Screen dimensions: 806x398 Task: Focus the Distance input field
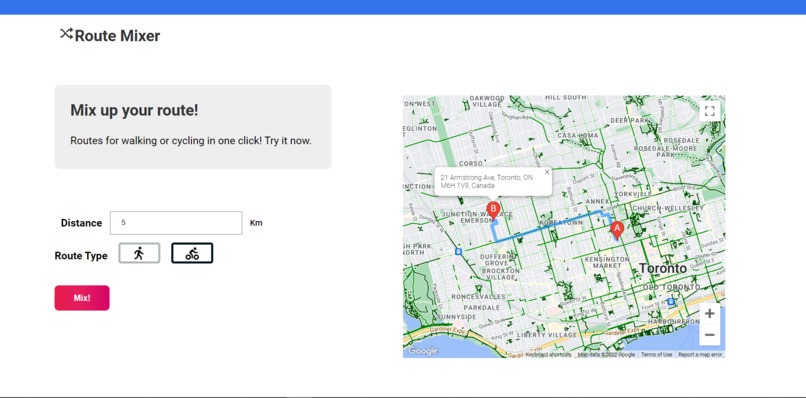pos(176,223)
